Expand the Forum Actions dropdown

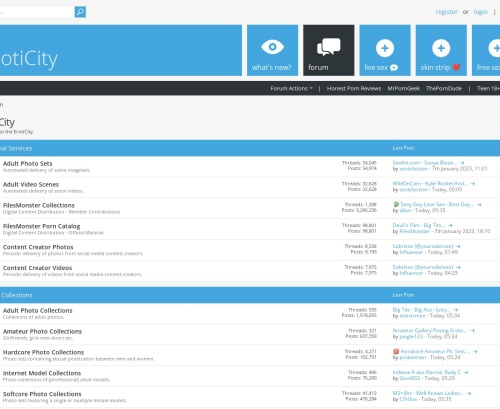[x=292, y=88]
